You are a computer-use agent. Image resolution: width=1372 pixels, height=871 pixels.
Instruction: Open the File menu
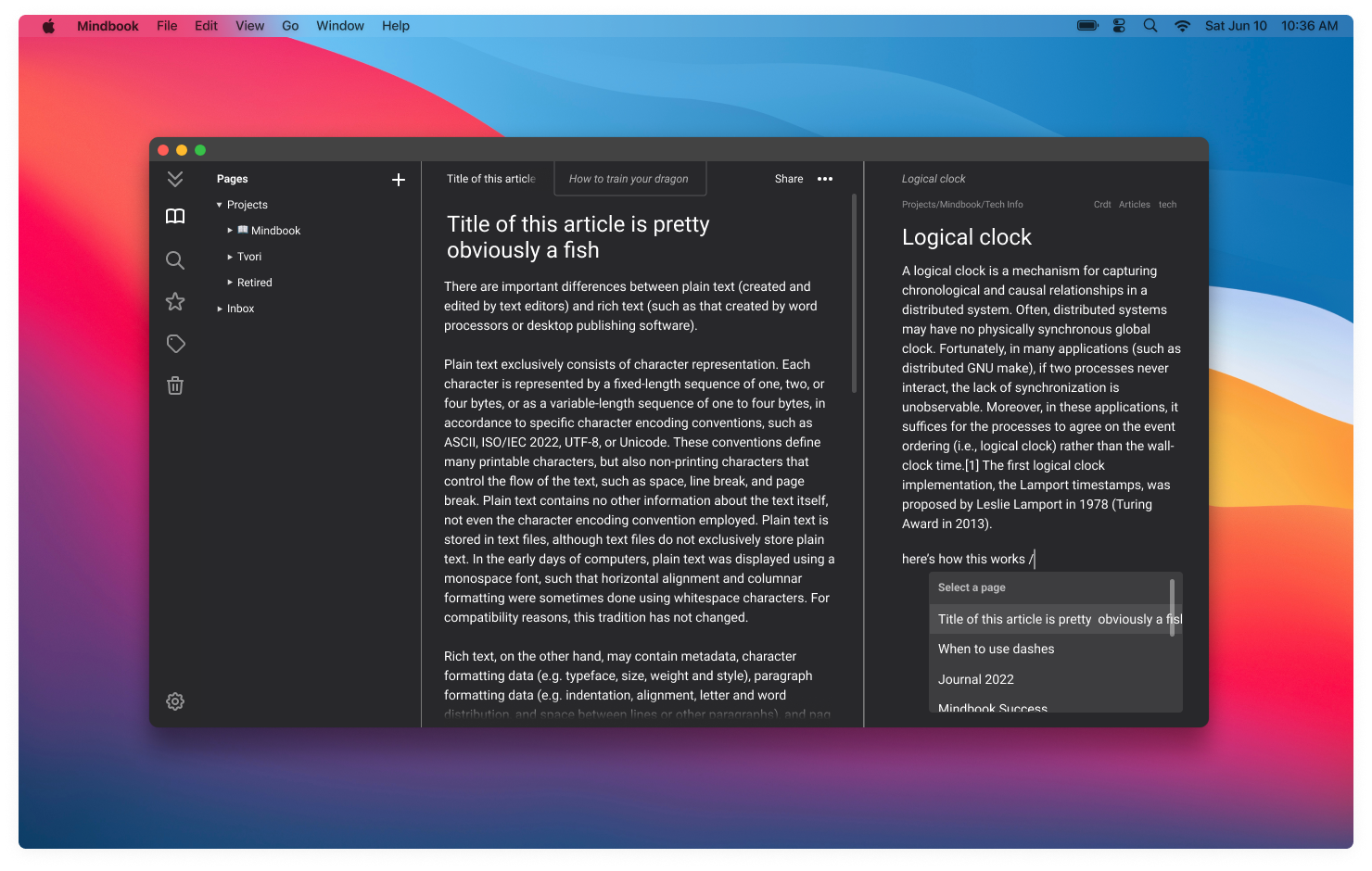point(167,26)
